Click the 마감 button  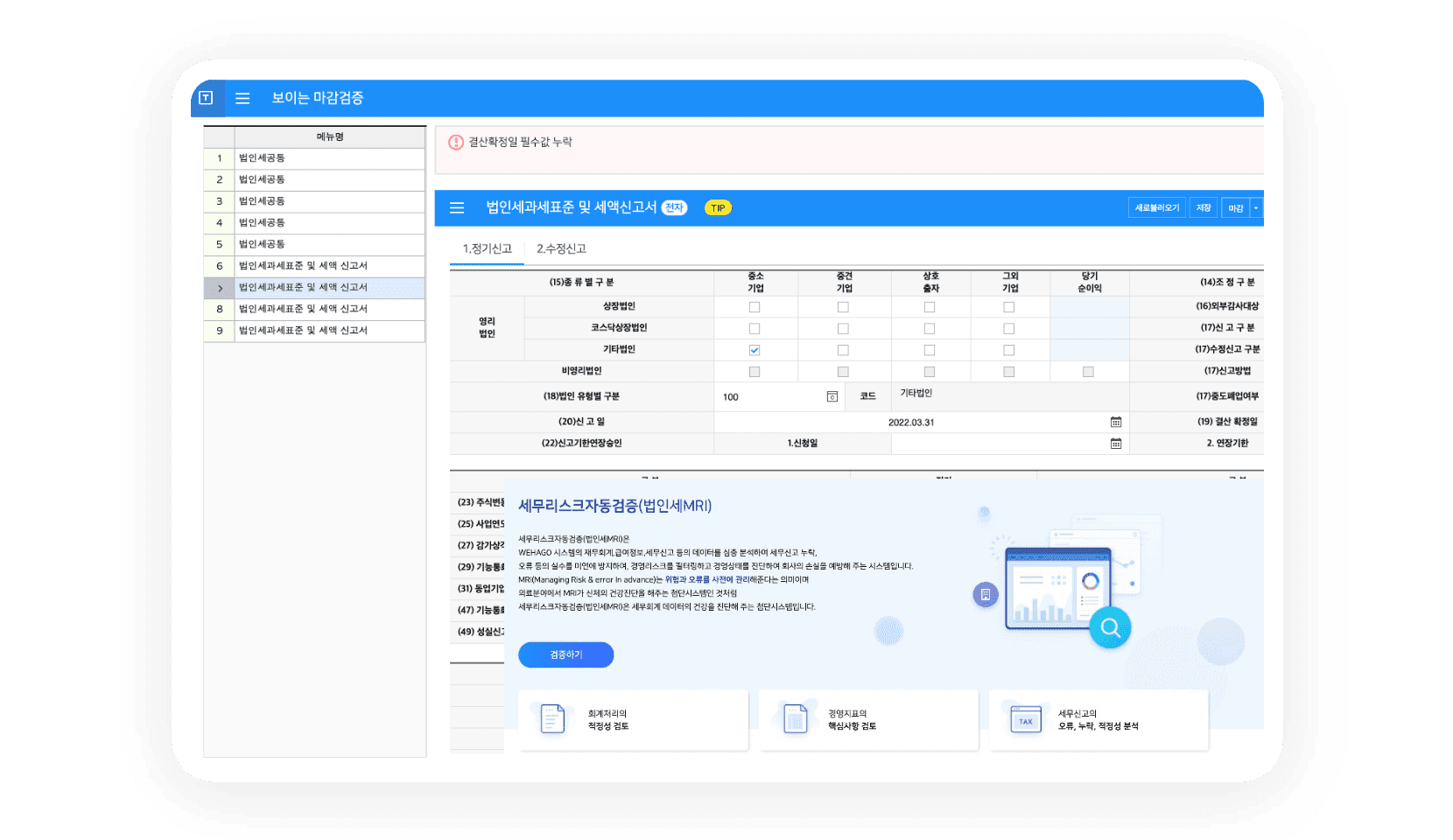pos(1236,208)
